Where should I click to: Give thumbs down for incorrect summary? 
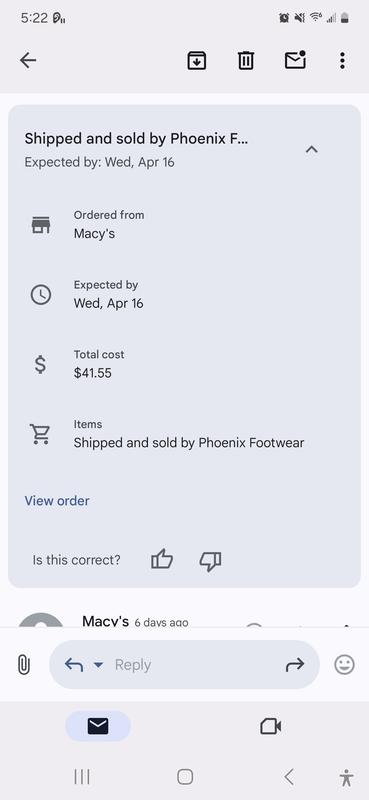pos(210,561)
